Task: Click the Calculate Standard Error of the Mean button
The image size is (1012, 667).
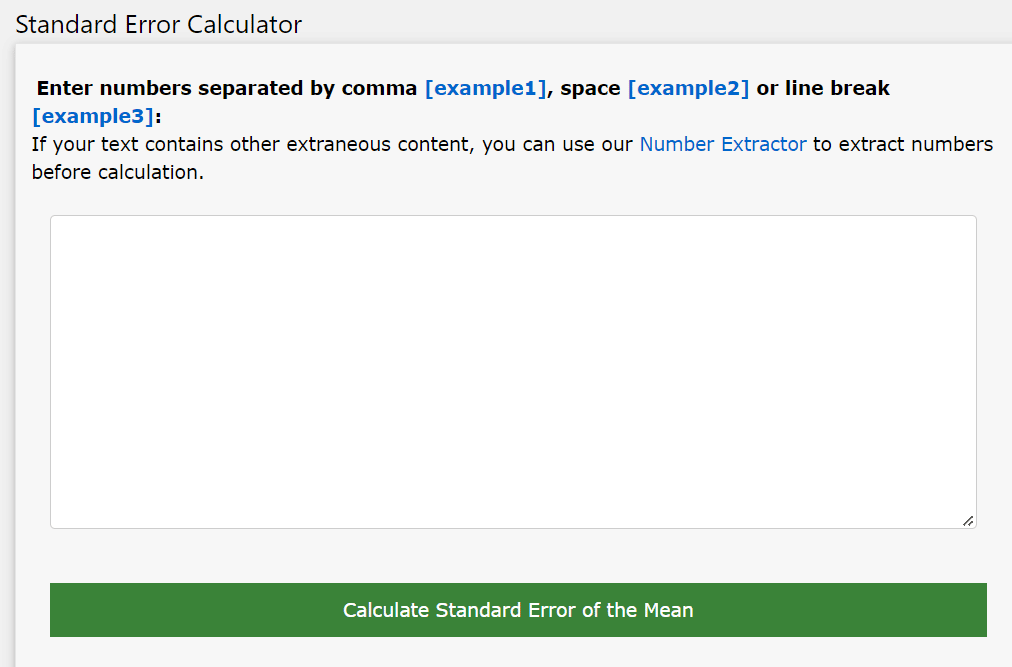Action: point(517,609)
